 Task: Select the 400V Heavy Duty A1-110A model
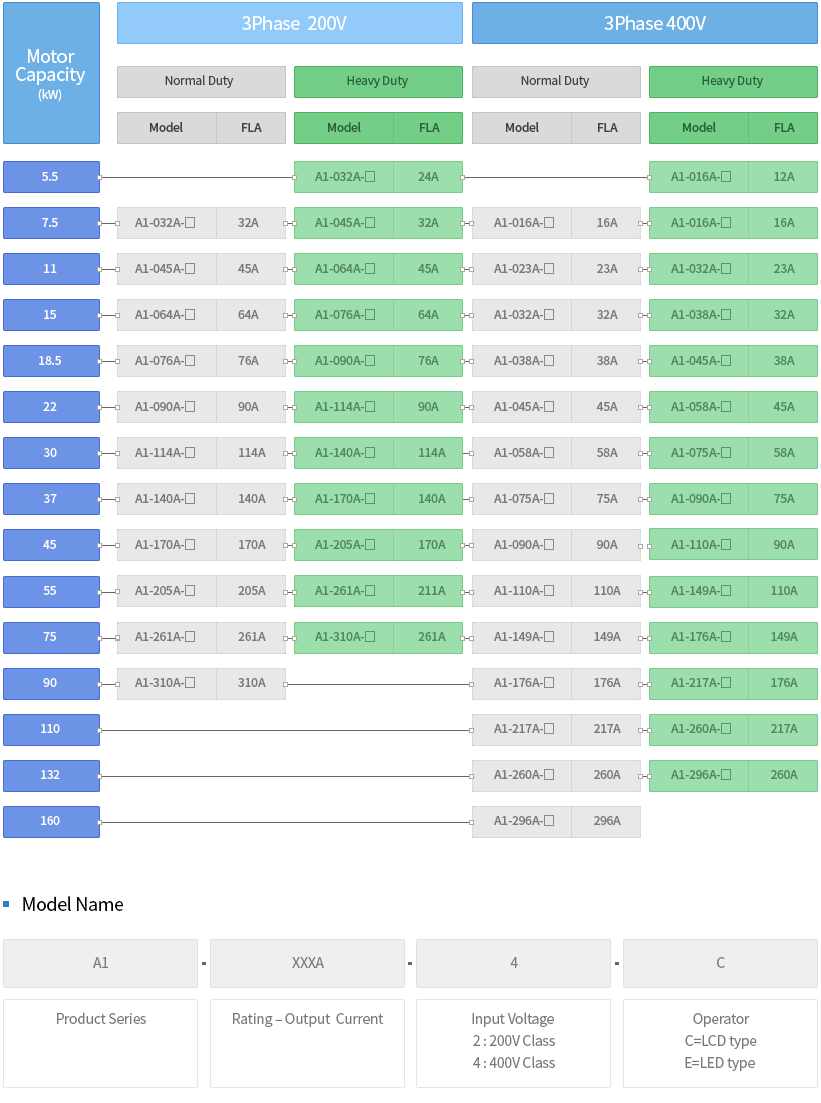tap(699, 545)
